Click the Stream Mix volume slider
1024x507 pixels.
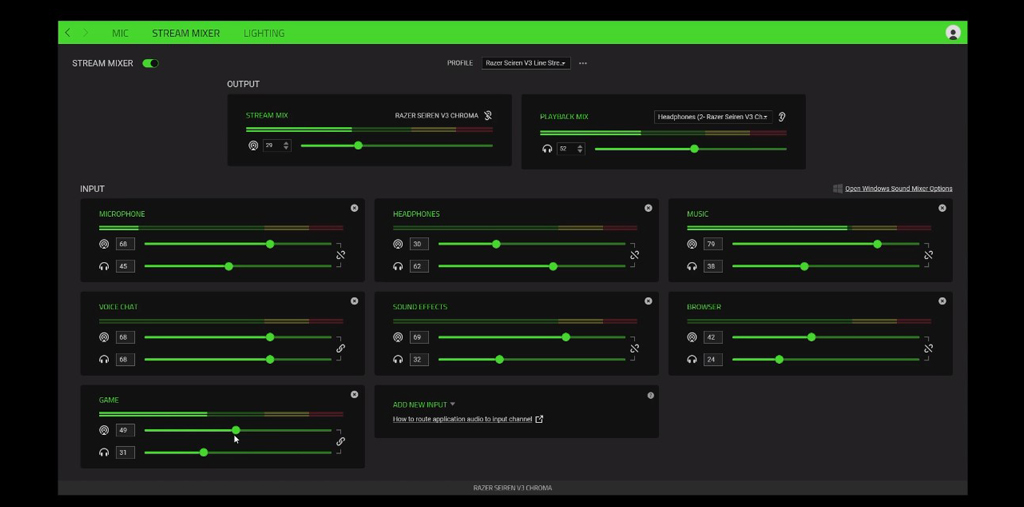point(396,146)
